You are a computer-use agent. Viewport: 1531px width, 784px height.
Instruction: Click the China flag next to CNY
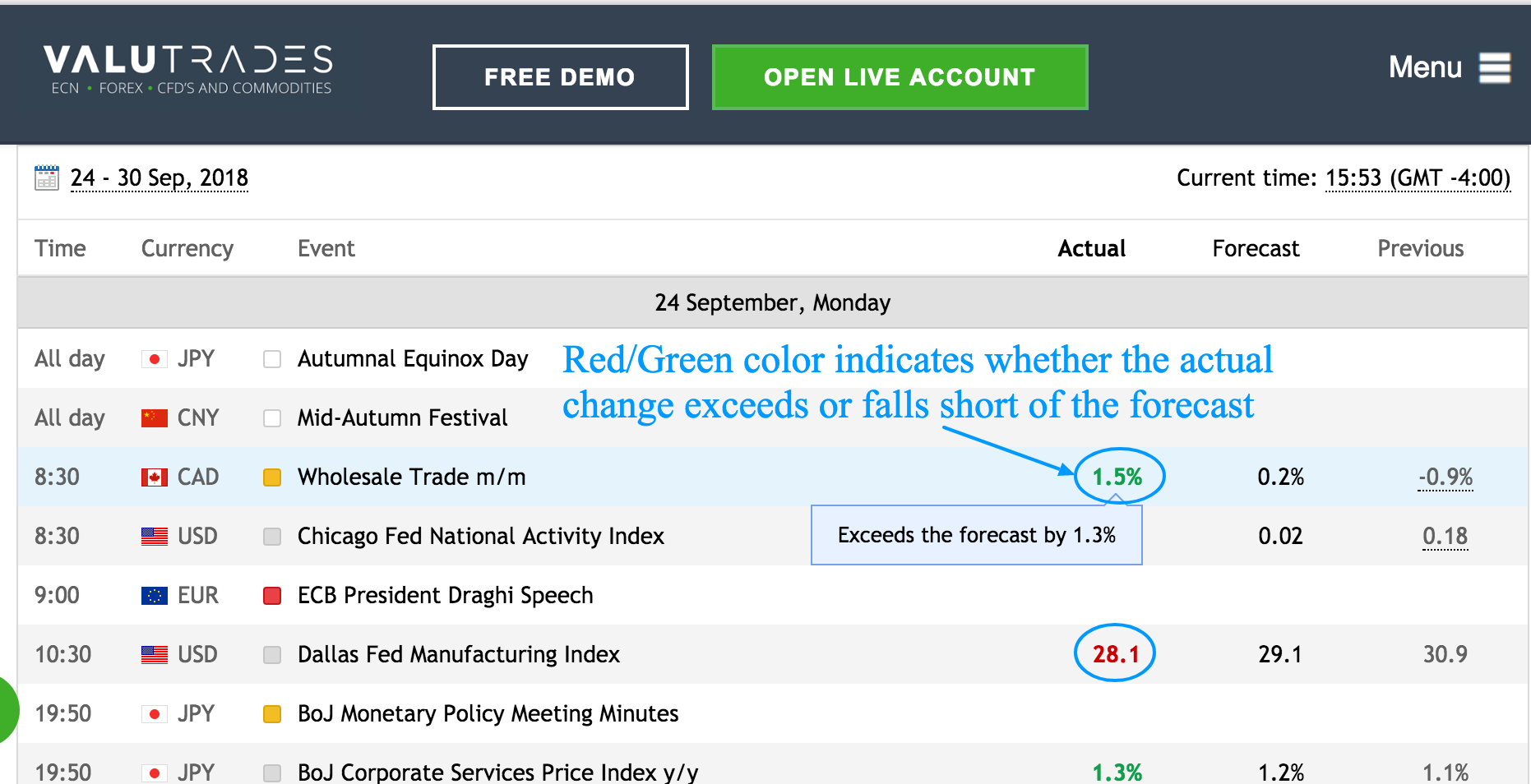click(x=154, y=418)
